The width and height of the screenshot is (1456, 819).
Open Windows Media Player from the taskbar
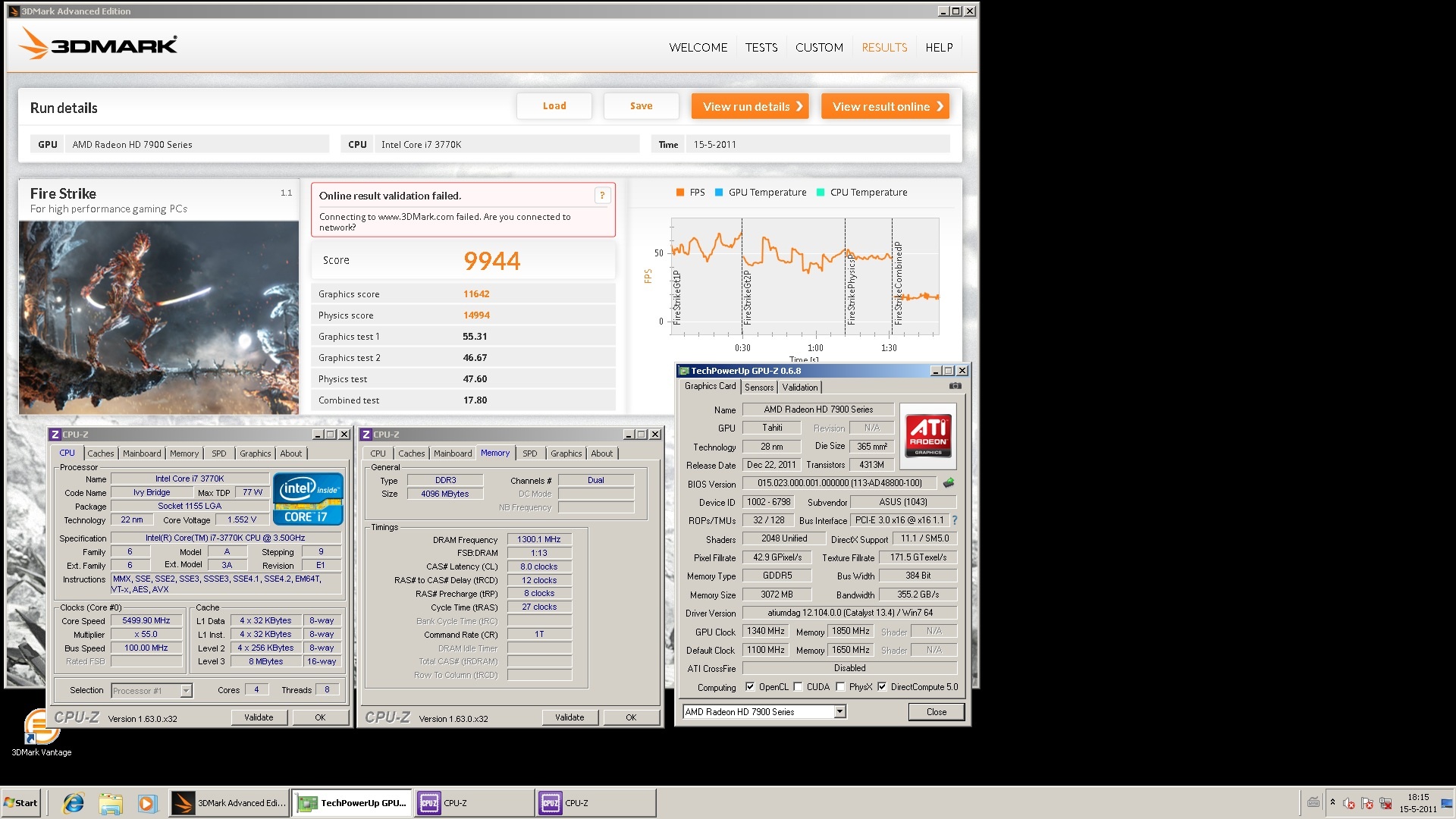(146, 803)
